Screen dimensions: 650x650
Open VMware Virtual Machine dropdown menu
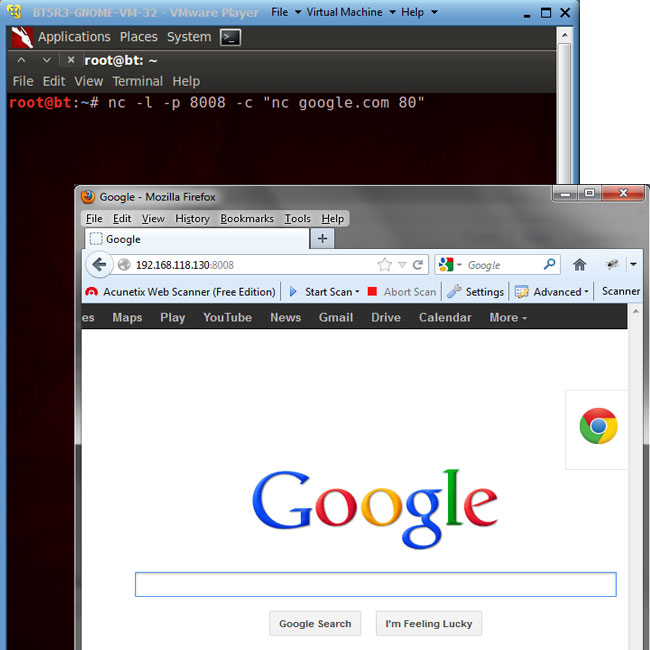tap(343, 12)
